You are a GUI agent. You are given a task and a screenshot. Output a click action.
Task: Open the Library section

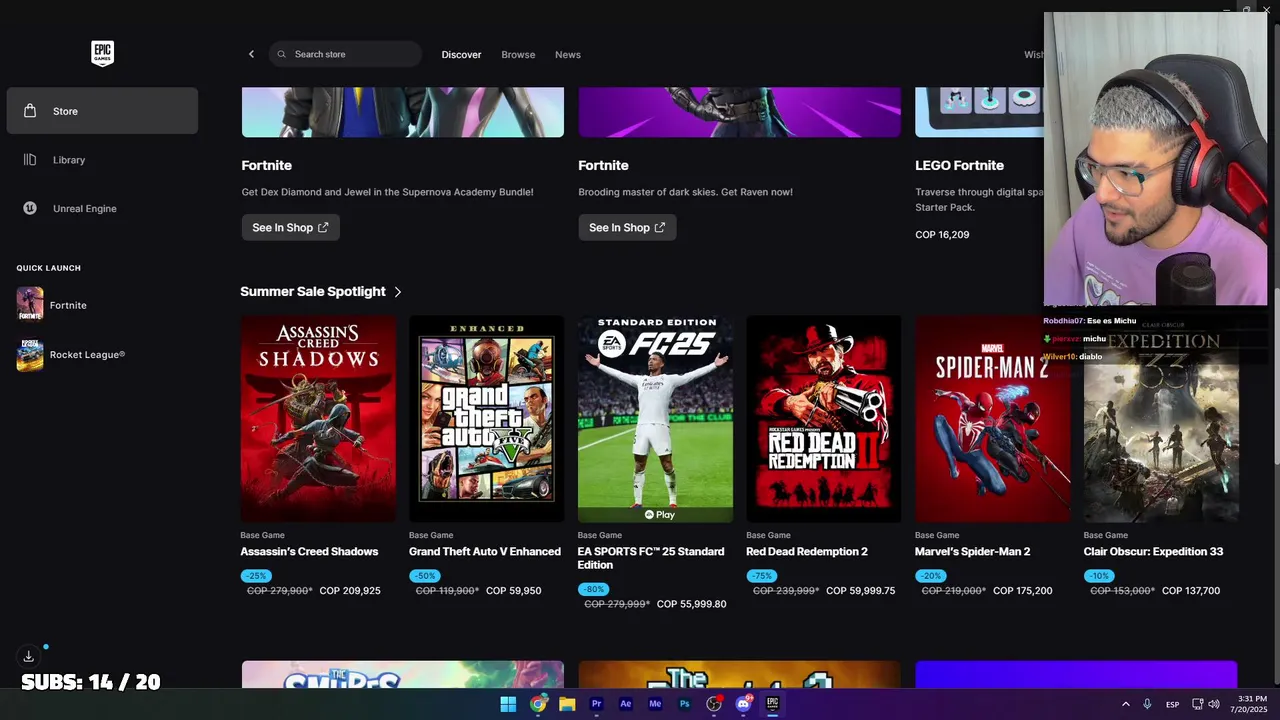pyautogui.click(x=102, y=160)
